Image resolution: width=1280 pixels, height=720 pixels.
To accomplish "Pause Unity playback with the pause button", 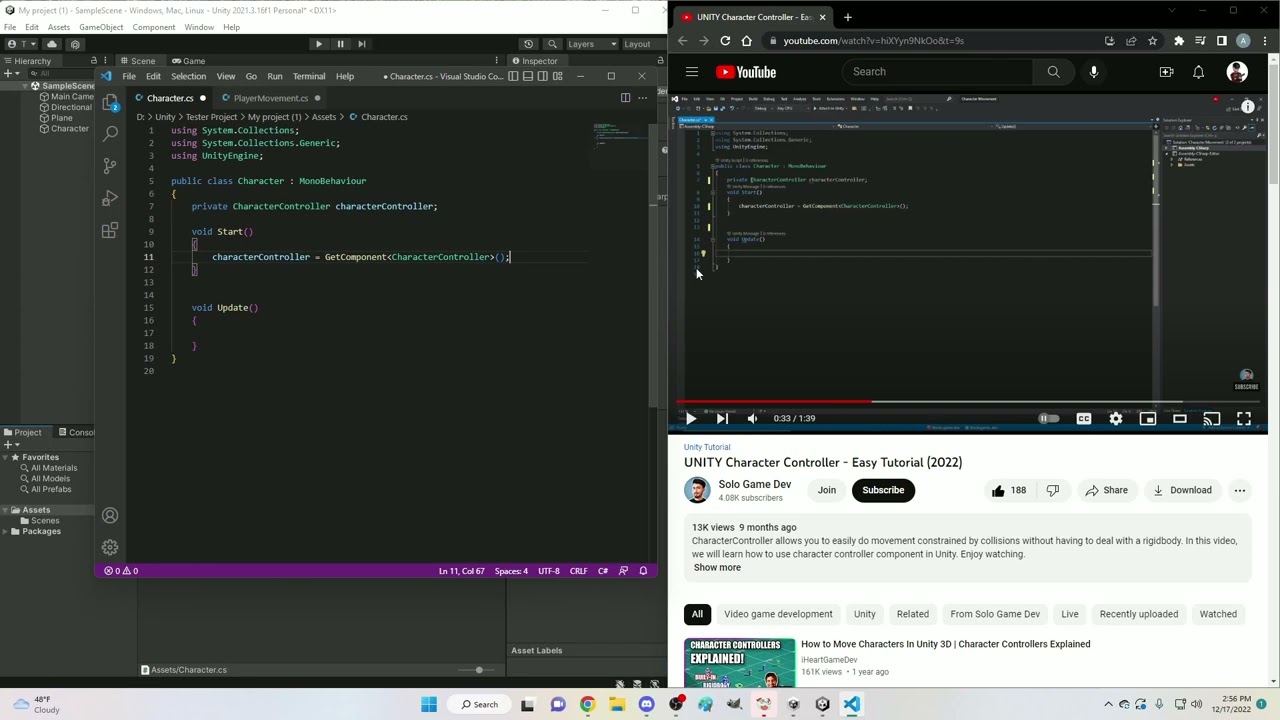I will pos(340,43).
